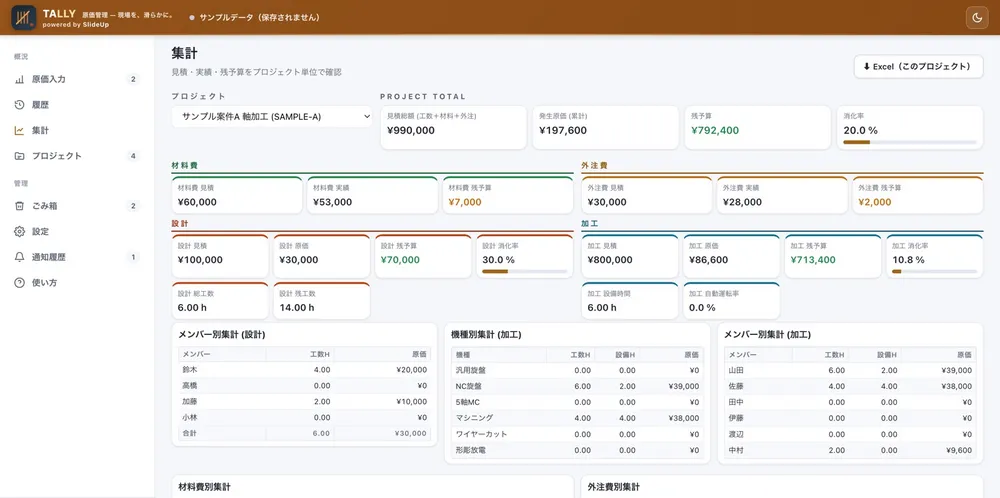
Task: Click the 残予算 ¥792,400 value
Action: (x=715, y=131)
